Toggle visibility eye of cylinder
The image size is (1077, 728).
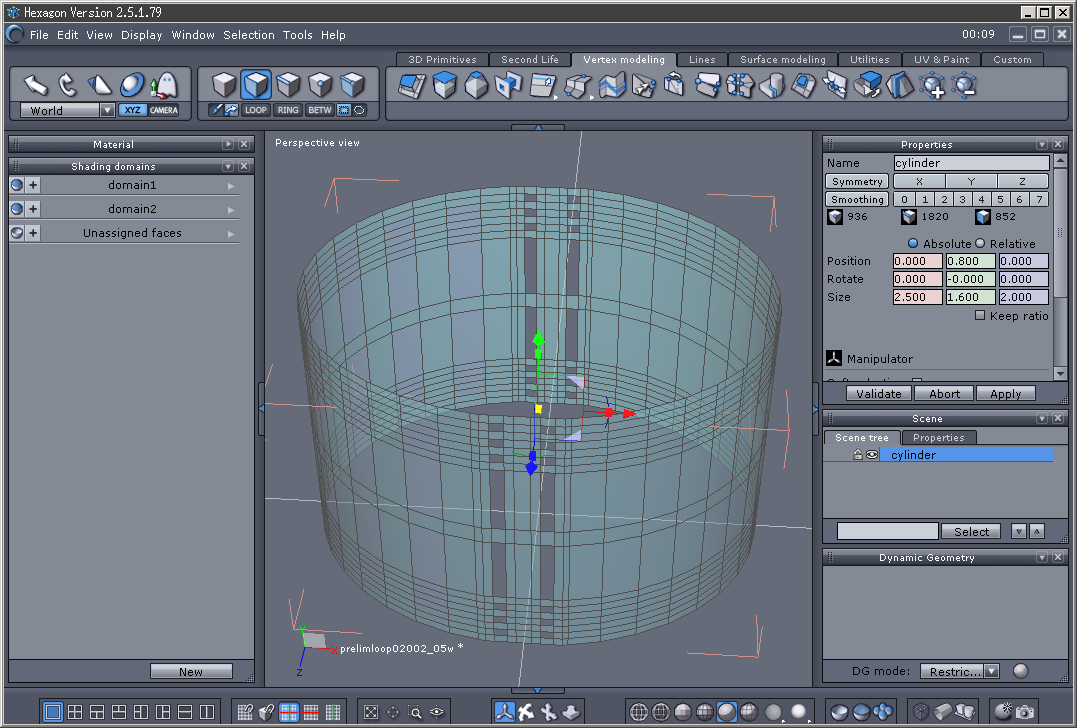pyautogui.click(x=871, y=455)
